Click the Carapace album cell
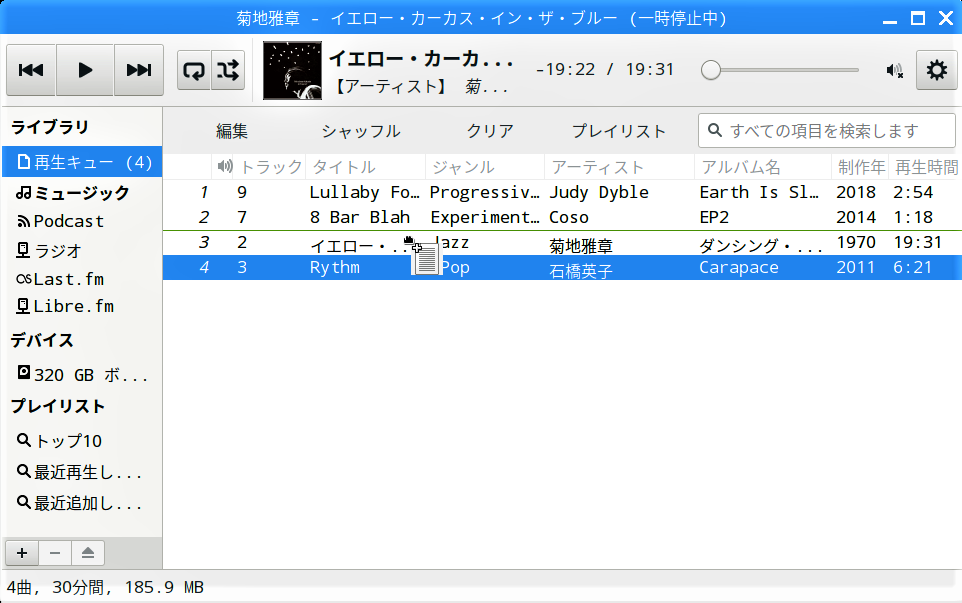 [x=739, y=267]
